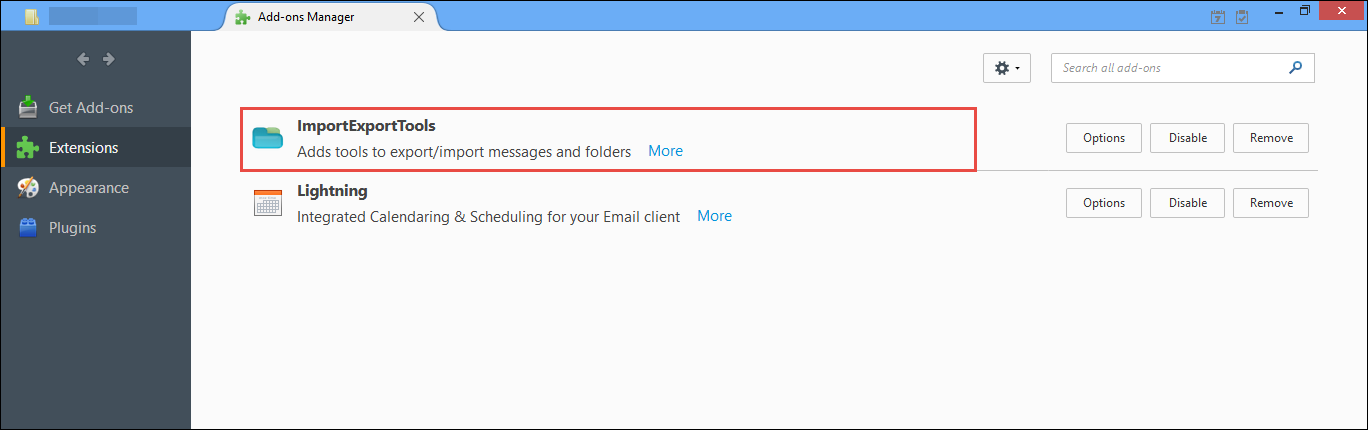The width and height of the screenshot is (1368, 430).
Task: Open Options for ImportExportTools
Action: (1104, 138)
